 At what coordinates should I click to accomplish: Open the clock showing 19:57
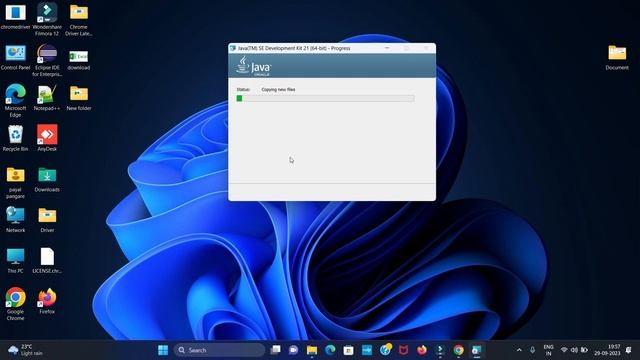pos(608,350)
